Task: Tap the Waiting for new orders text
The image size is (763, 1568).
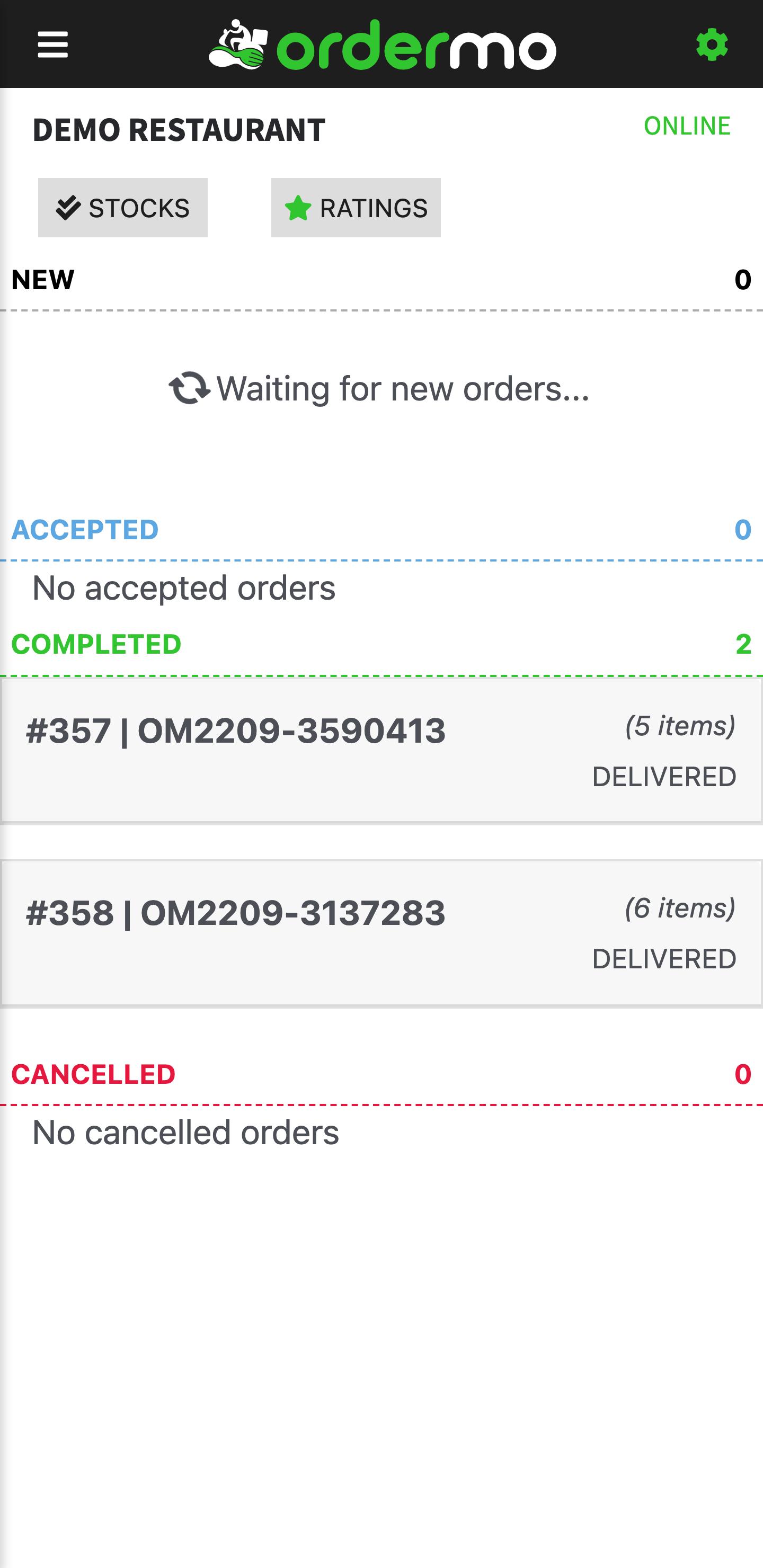Action: click(x=403, y=388)
